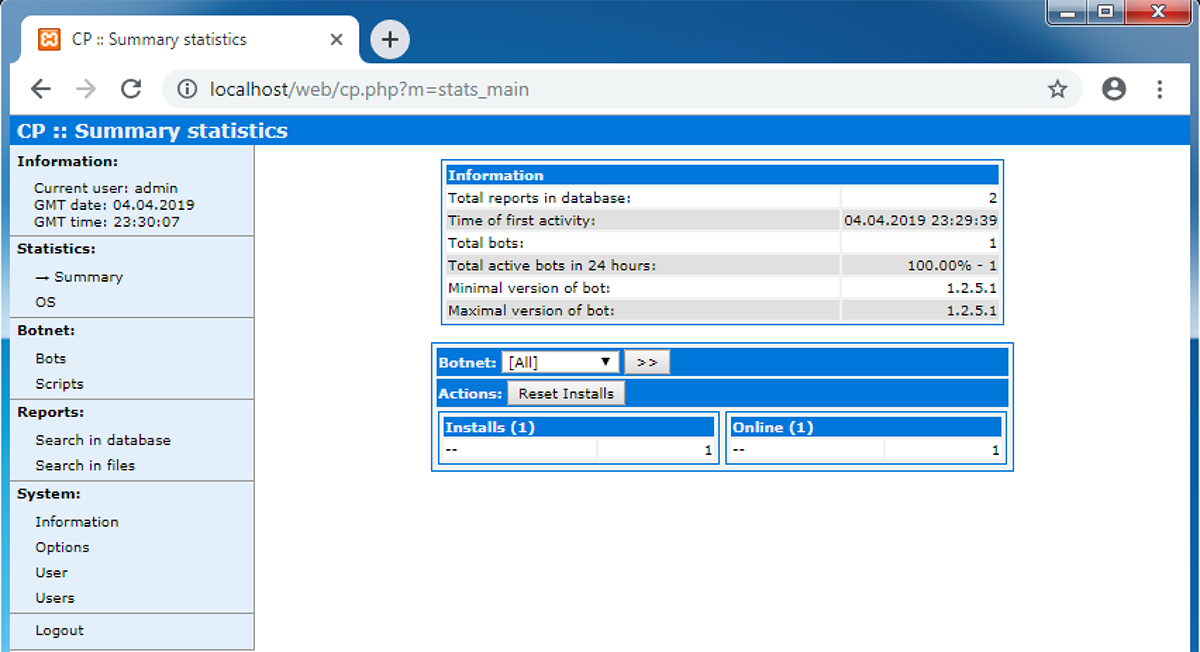Viewport: 1200px width, 652px height.
Task: Click the 100.00% - 1 active bots value
Action: point(951,265)
